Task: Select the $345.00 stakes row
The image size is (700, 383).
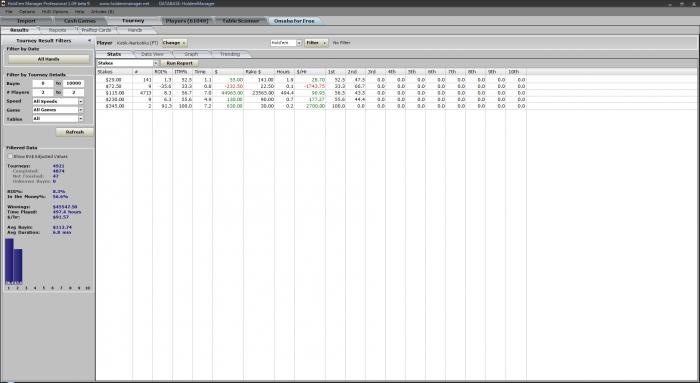Action: click(x=311, y=106)
